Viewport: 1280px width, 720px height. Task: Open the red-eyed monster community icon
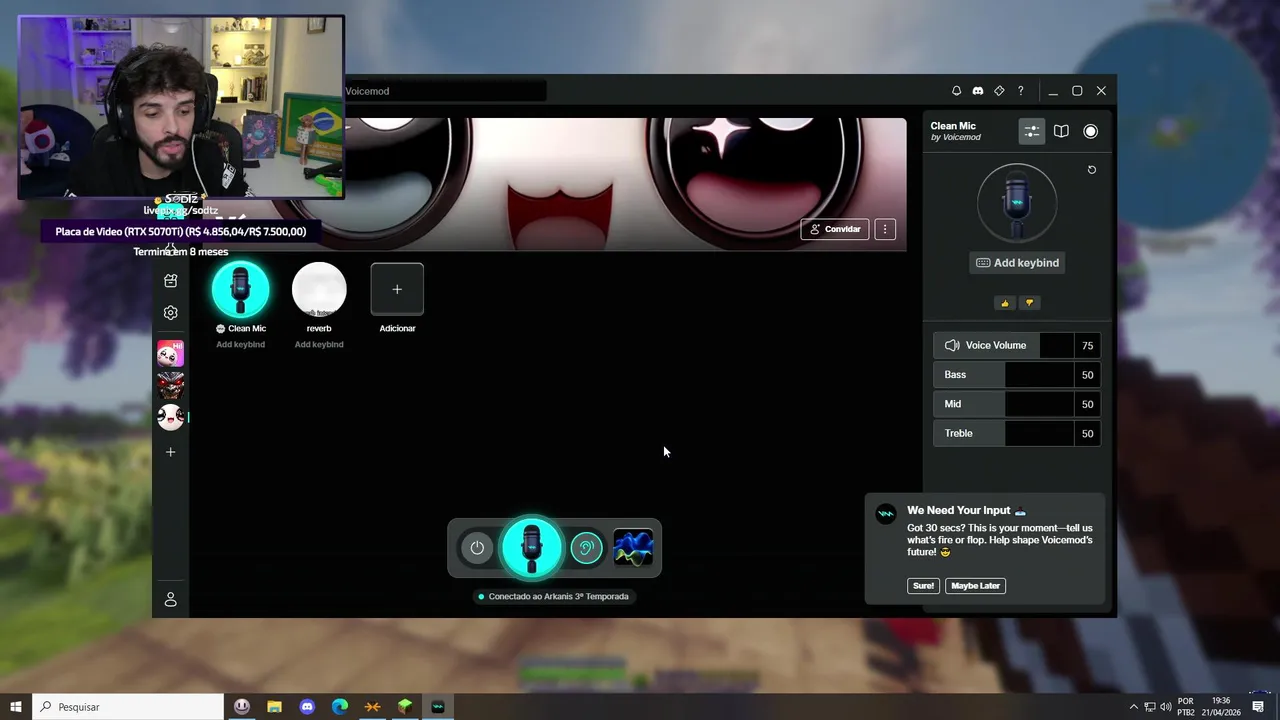click(x=171, y=385)
